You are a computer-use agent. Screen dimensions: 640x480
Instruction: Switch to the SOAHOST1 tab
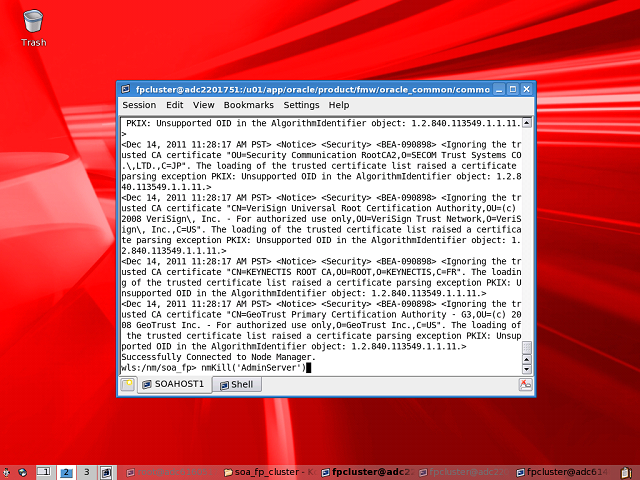pyautogui.click(x=175, y=384)
